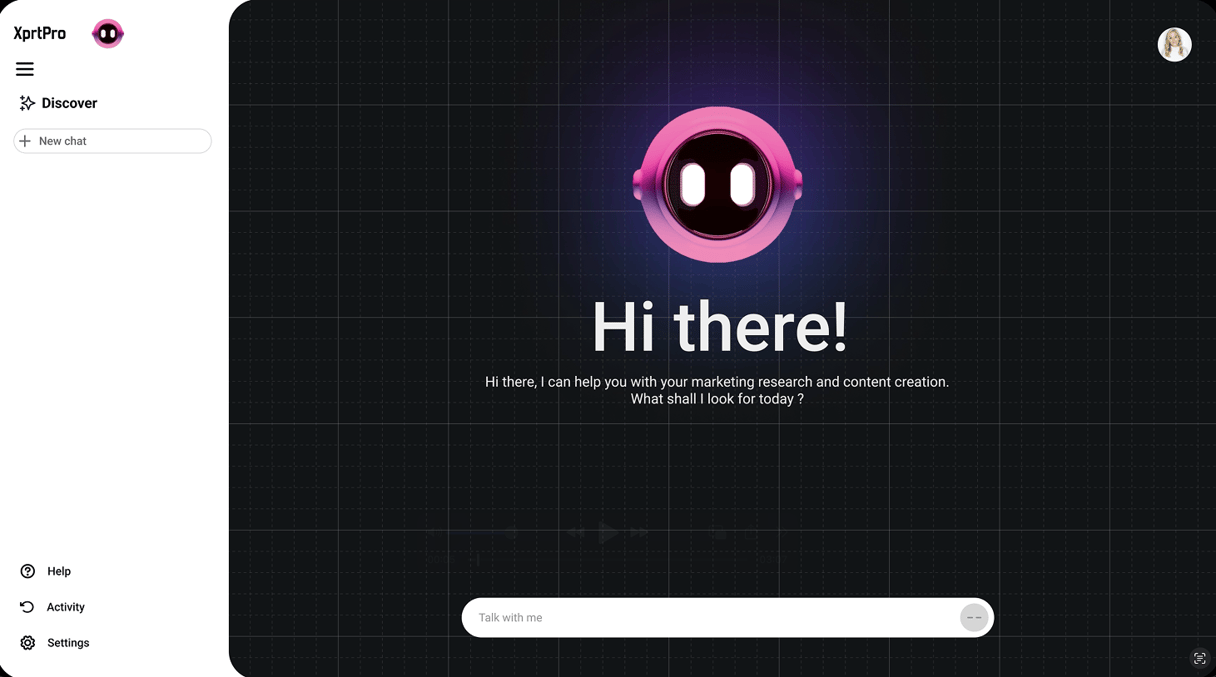Click the small pink robot icon beside XprtPro
This screenshot has width=1216, height=677.
tap(108, 34)
